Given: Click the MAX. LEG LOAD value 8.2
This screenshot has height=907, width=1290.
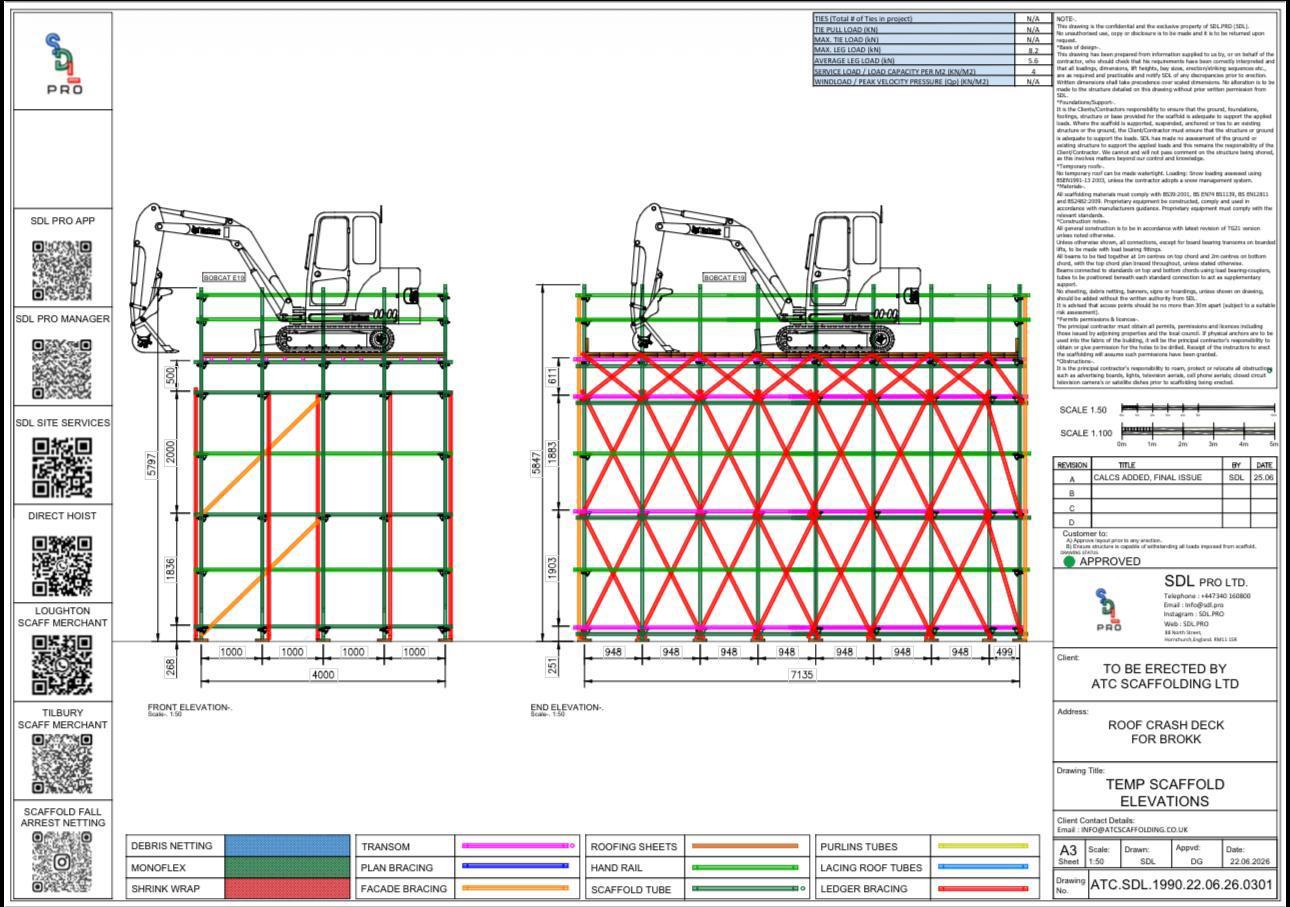Looking at the screenshot, I should [1033, 50].
